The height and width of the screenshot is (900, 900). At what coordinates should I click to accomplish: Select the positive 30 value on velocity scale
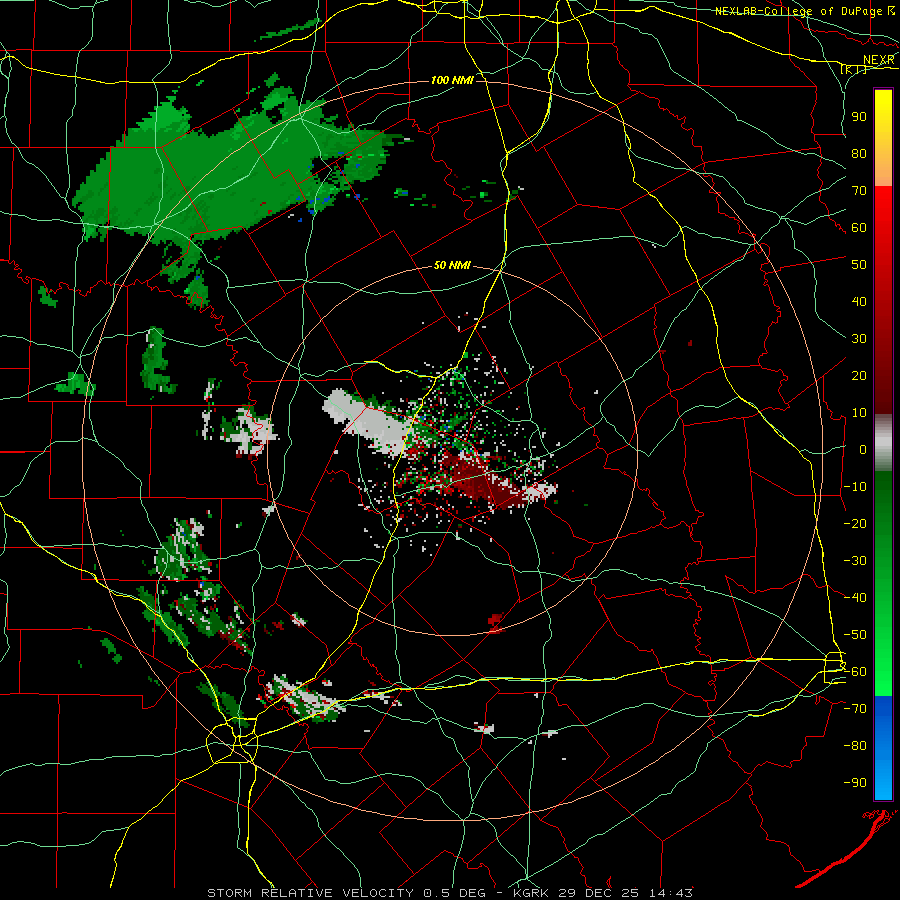(859, 339)
